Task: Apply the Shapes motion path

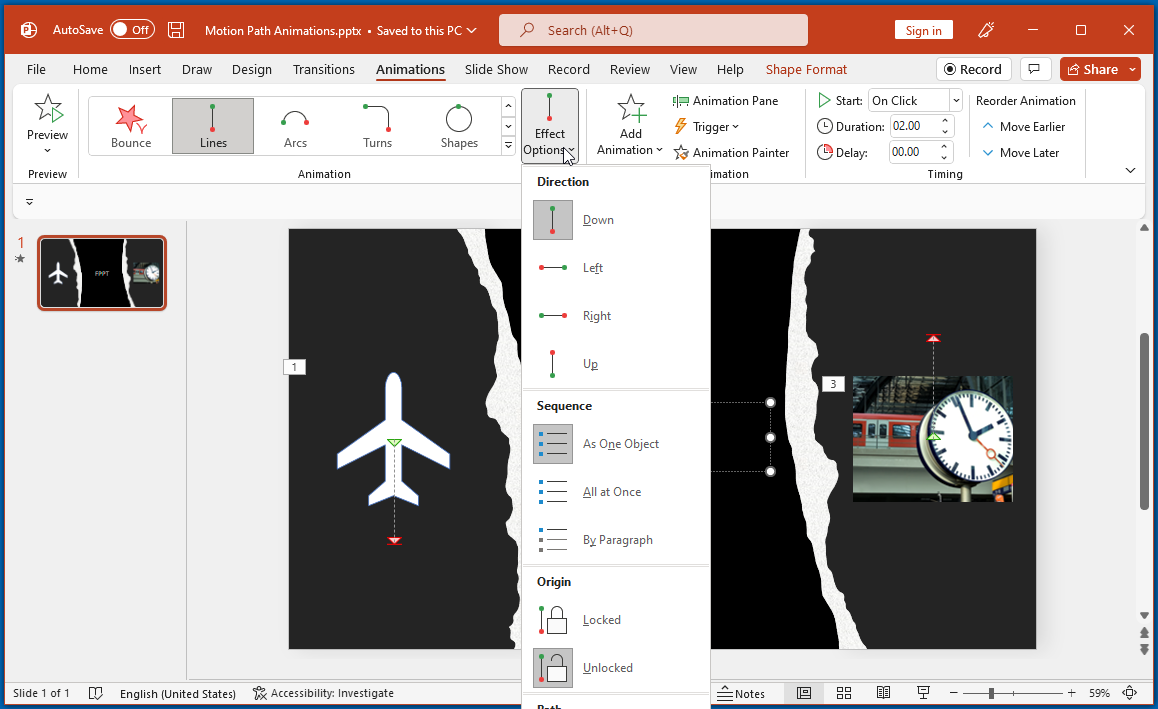Action: 459,126
